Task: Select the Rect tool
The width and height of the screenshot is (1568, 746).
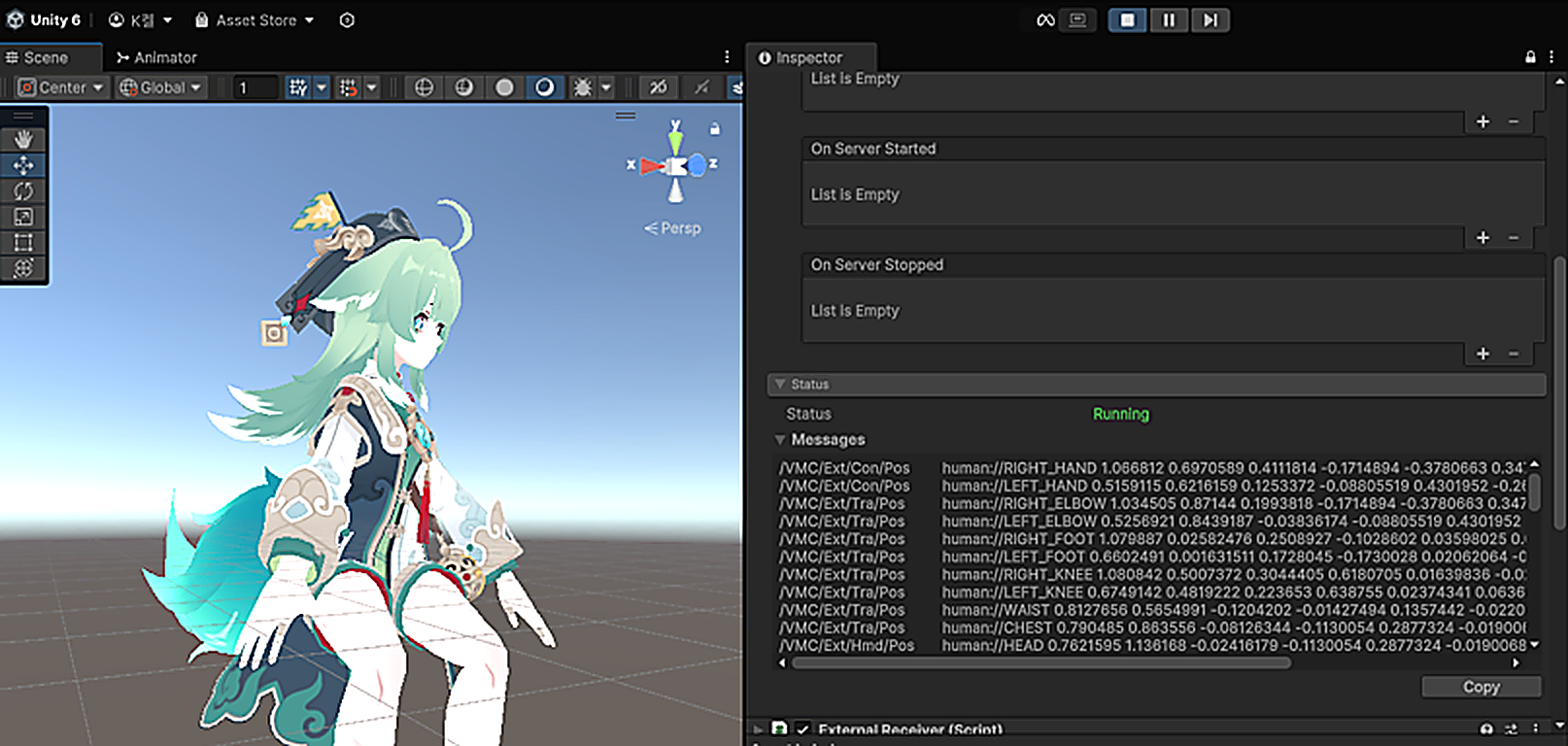Action: click(23, 243)
